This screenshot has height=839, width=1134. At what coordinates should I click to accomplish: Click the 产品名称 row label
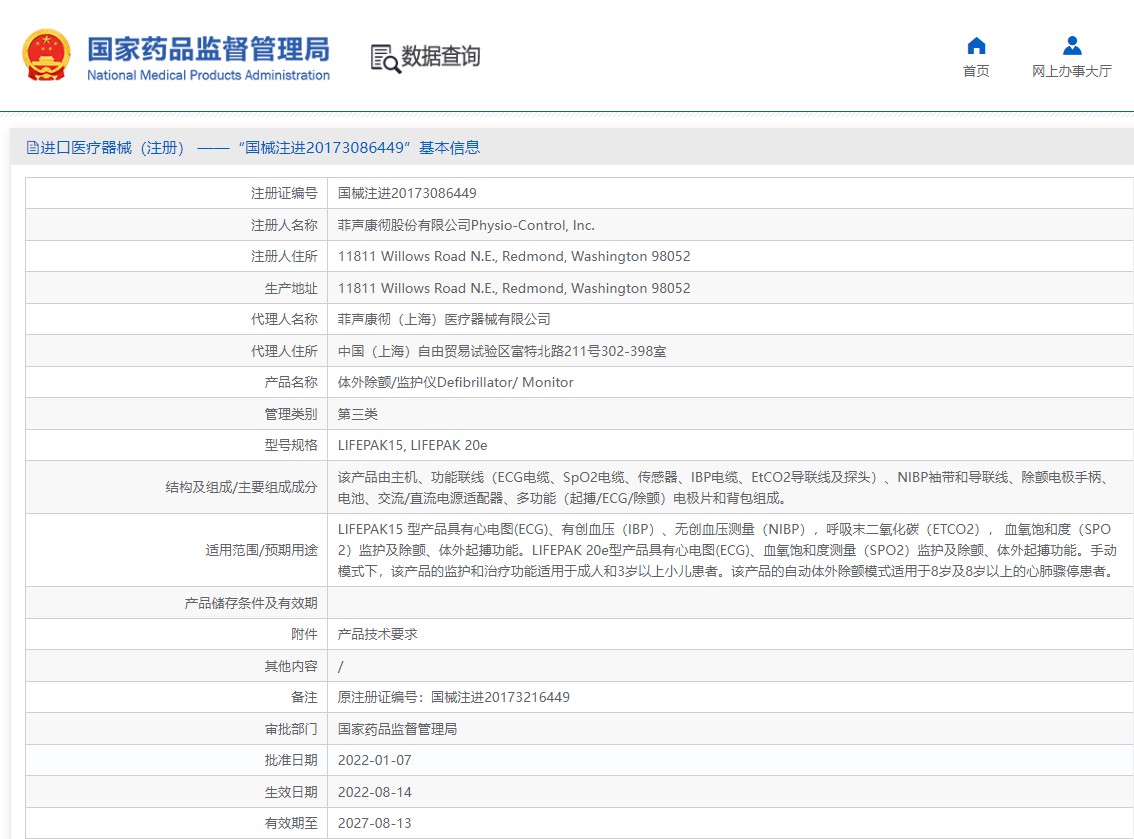(291, 382)
